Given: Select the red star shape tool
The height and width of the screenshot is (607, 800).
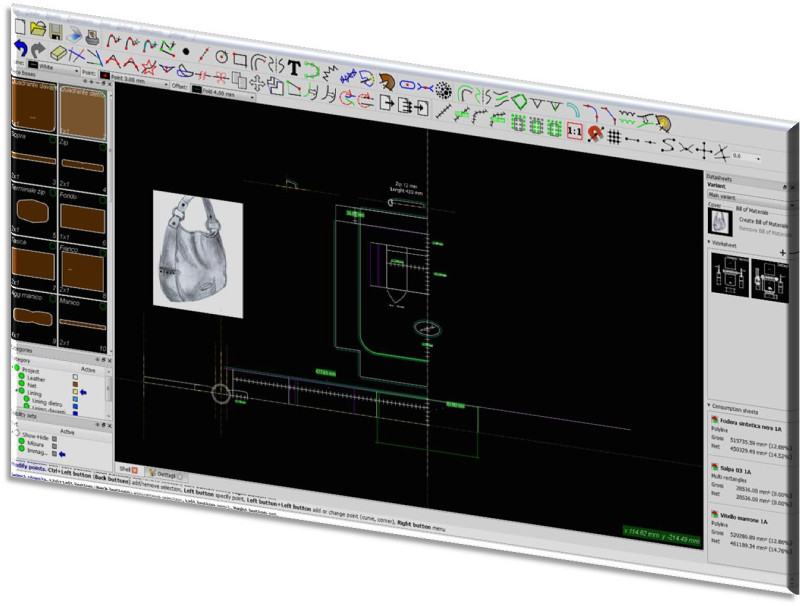Looking at the screenshot, I should click(148, 66).
